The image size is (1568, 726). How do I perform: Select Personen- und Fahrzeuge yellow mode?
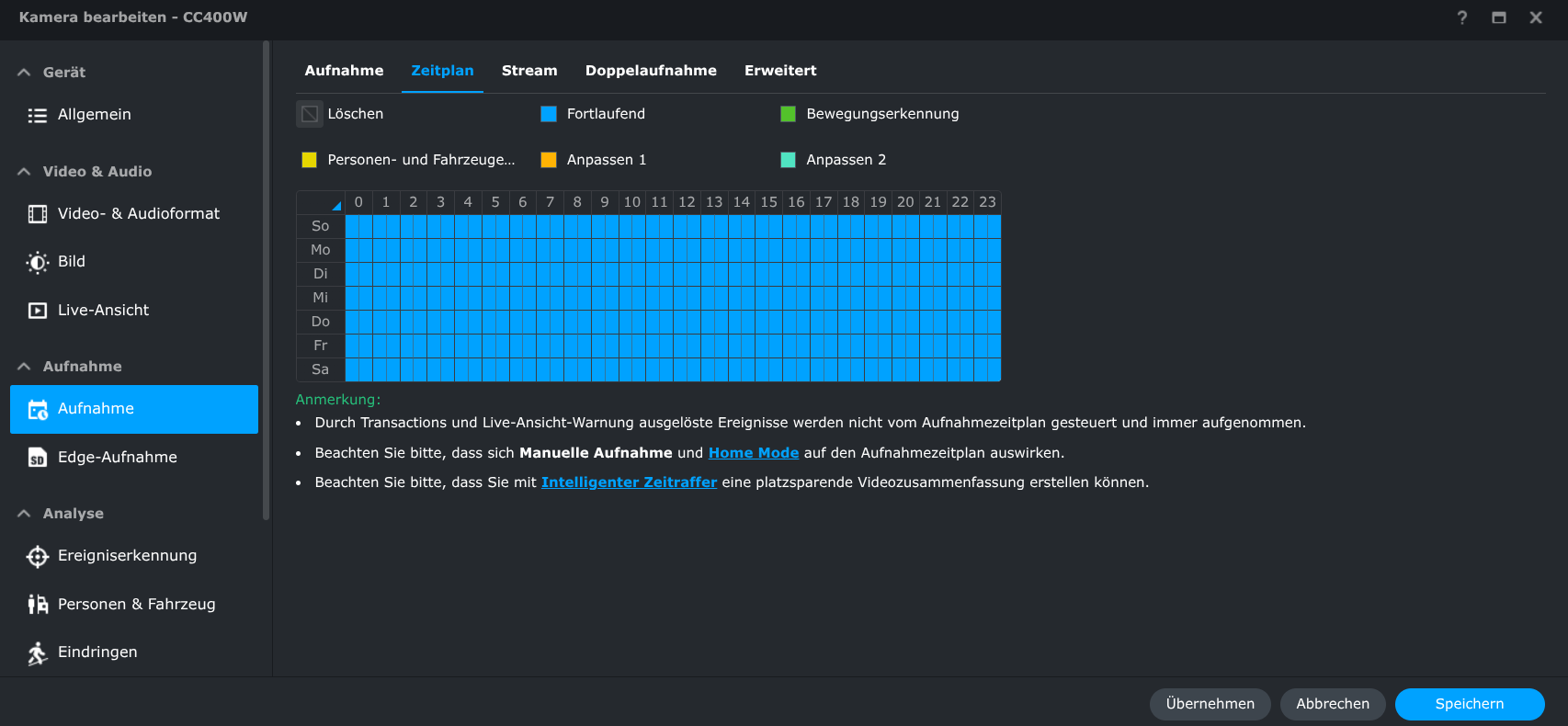310,160
